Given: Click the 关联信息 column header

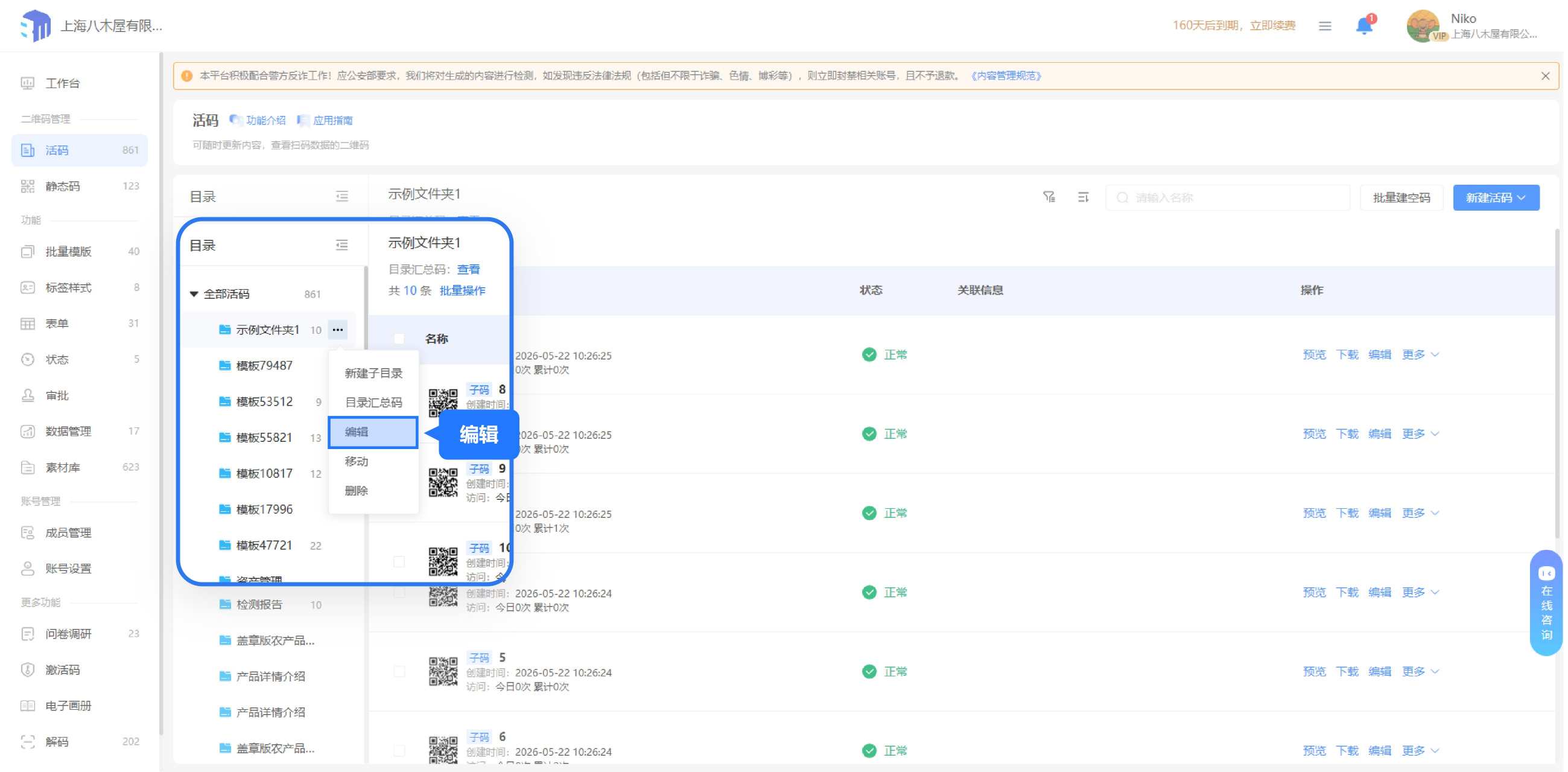Looking at the screenshot, I should (979, 290).
